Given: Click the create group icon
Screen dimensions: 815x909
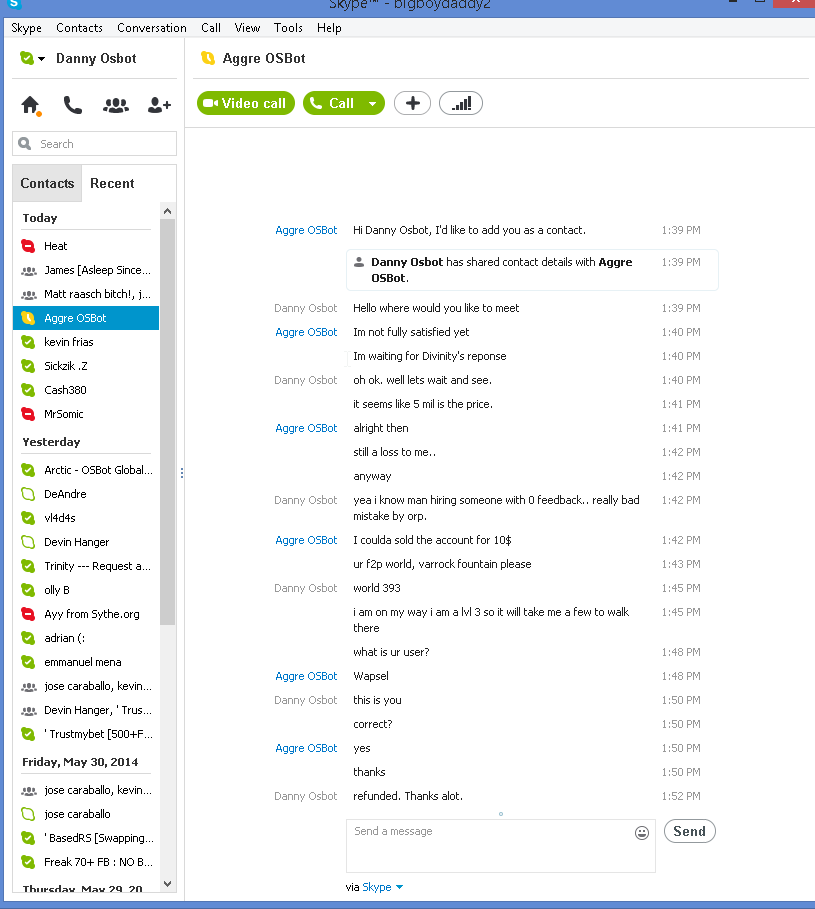Looking at the screenshot, I should [x=116, y=105].
